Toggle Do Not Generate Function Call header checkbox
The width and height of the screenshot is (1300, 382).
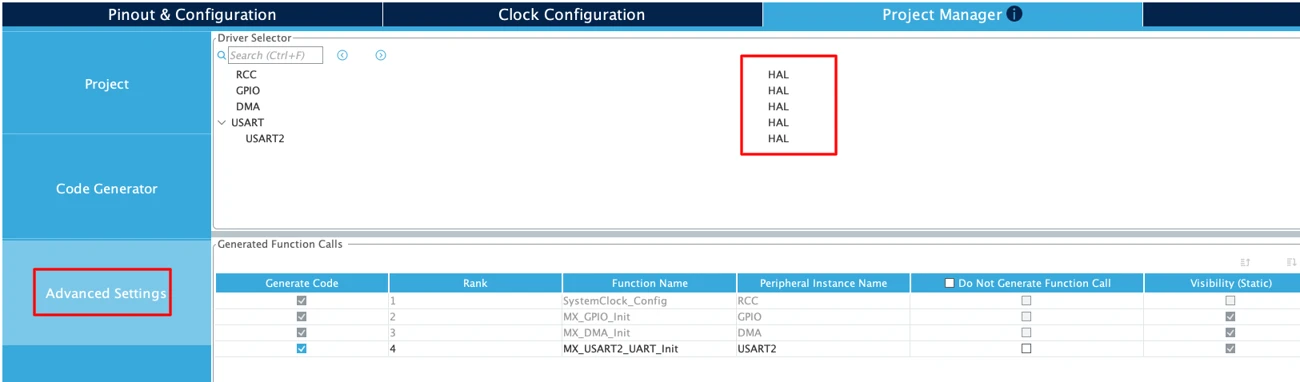(x=950, y=283)
